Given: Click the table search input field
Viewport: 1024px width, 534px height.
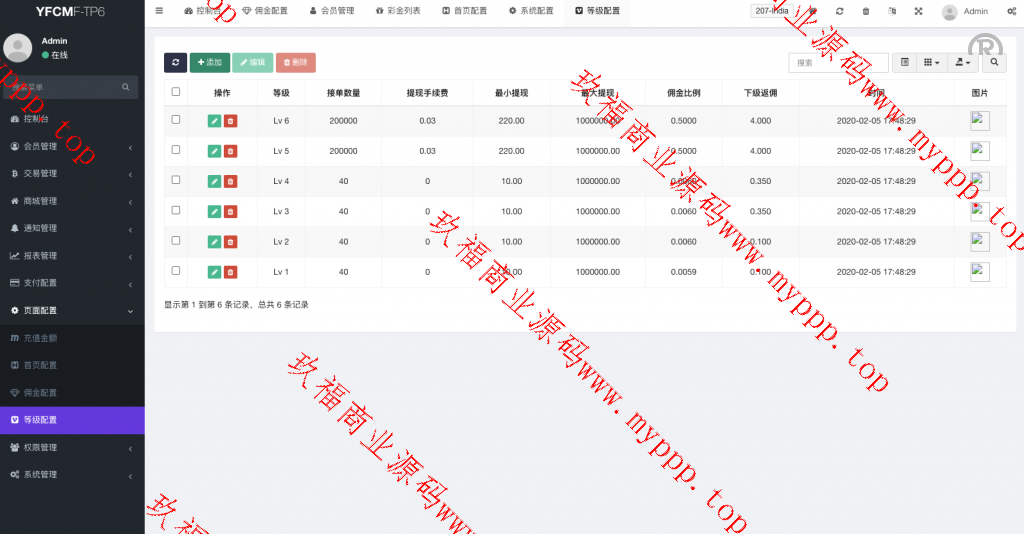Looking at the screenshot, I should tap(837, 62).
